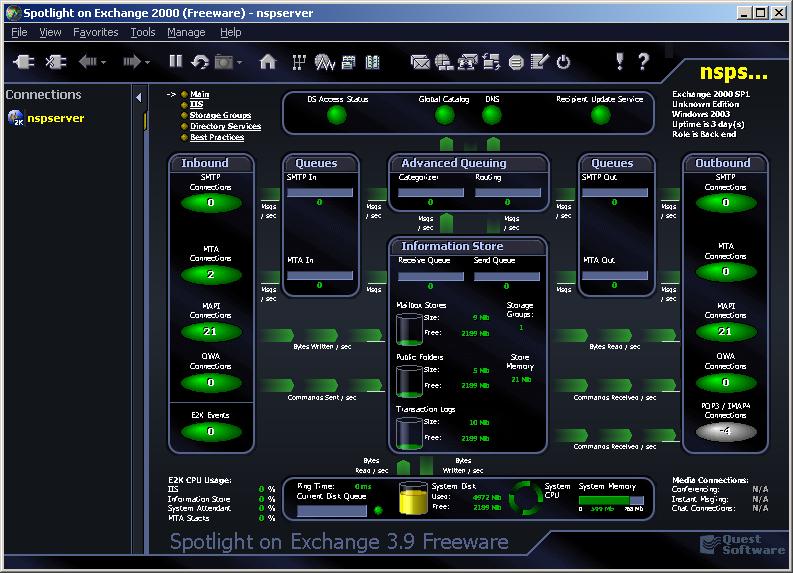Open the back-arrow history dropdown
This screenshot has width=793, height=573.
104,63
